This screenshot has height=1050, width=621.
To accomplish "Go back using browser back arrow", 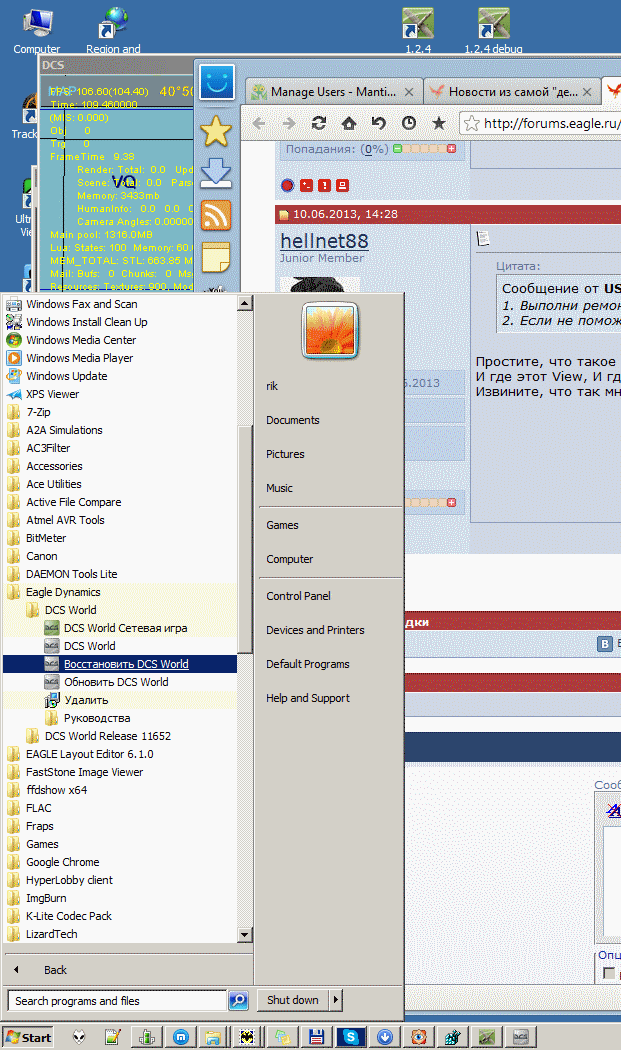I will pyautogui.click(x=259, y=123).
